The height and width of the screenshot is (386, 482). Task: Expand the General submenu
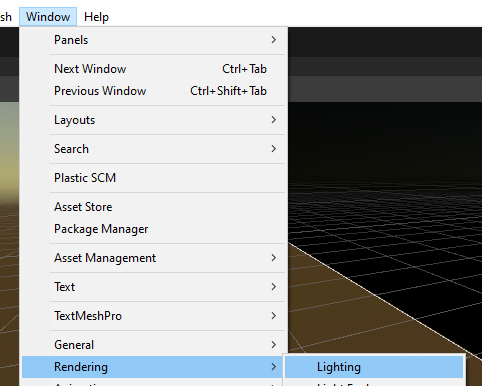point(154,345)
